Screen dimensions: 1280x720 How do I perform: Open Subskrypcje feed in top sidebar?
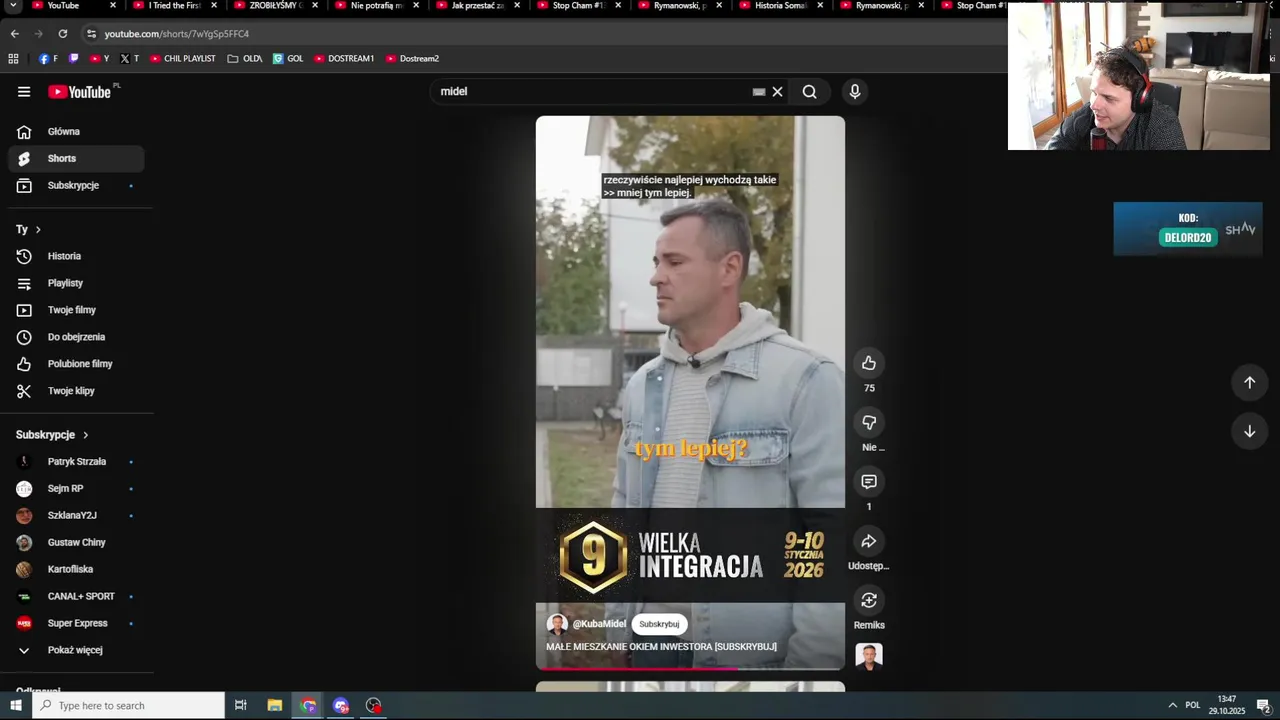[x=76, y=186]
